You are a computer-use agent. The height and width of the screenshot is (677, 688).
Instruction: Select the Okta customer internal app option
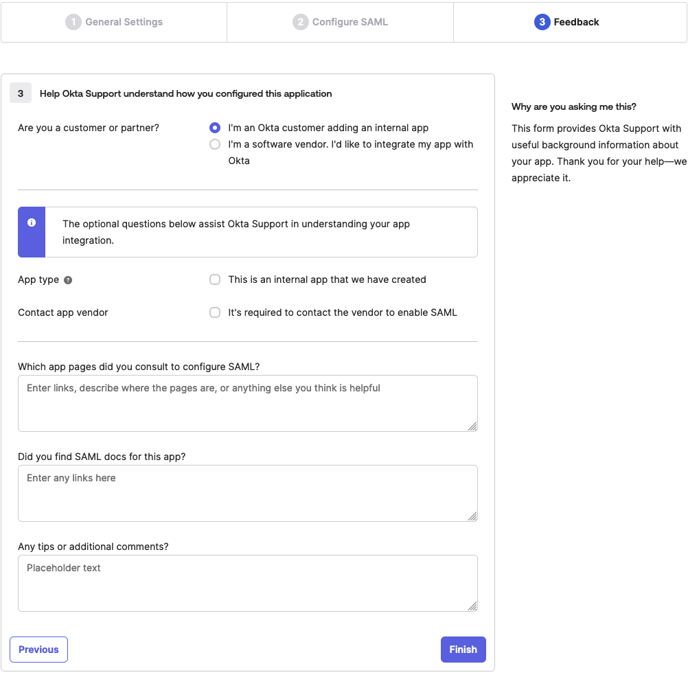(x=215, y=128)
